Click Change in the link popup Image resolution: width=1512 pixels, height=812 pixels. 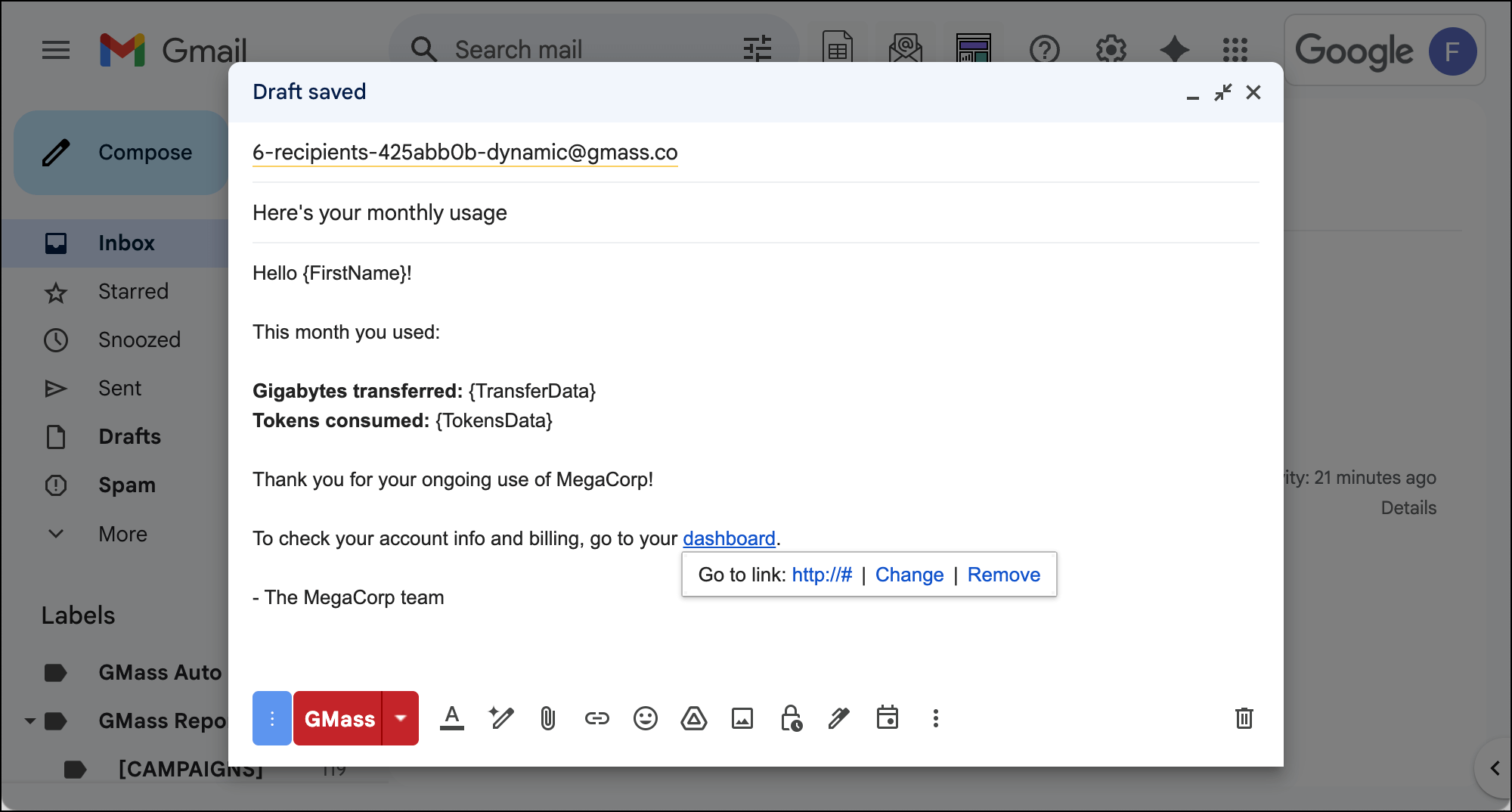(909, 575)
